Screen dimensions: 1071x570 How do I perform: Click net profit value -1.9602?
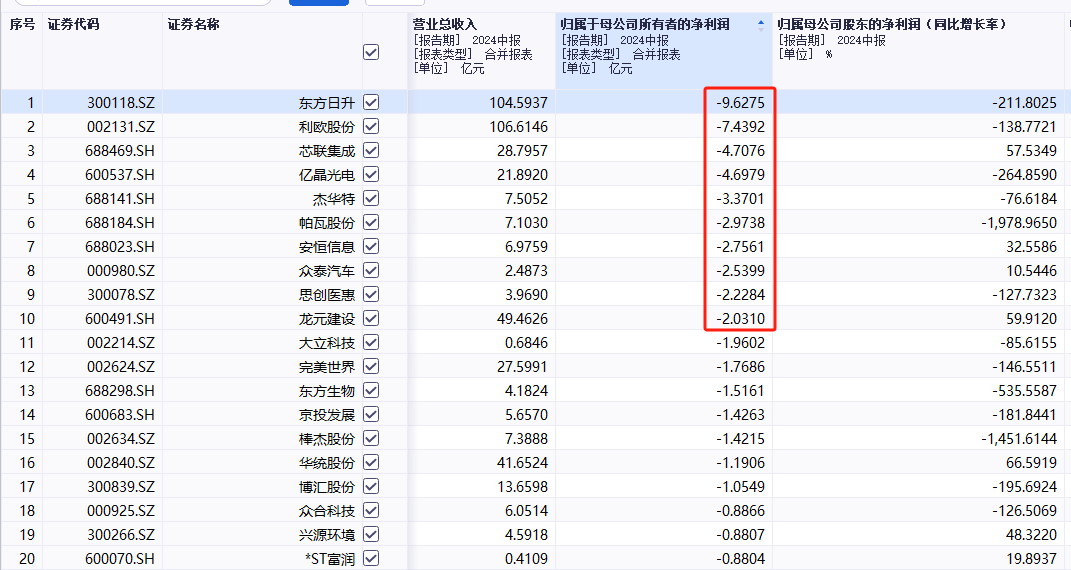tap(740, 343)
